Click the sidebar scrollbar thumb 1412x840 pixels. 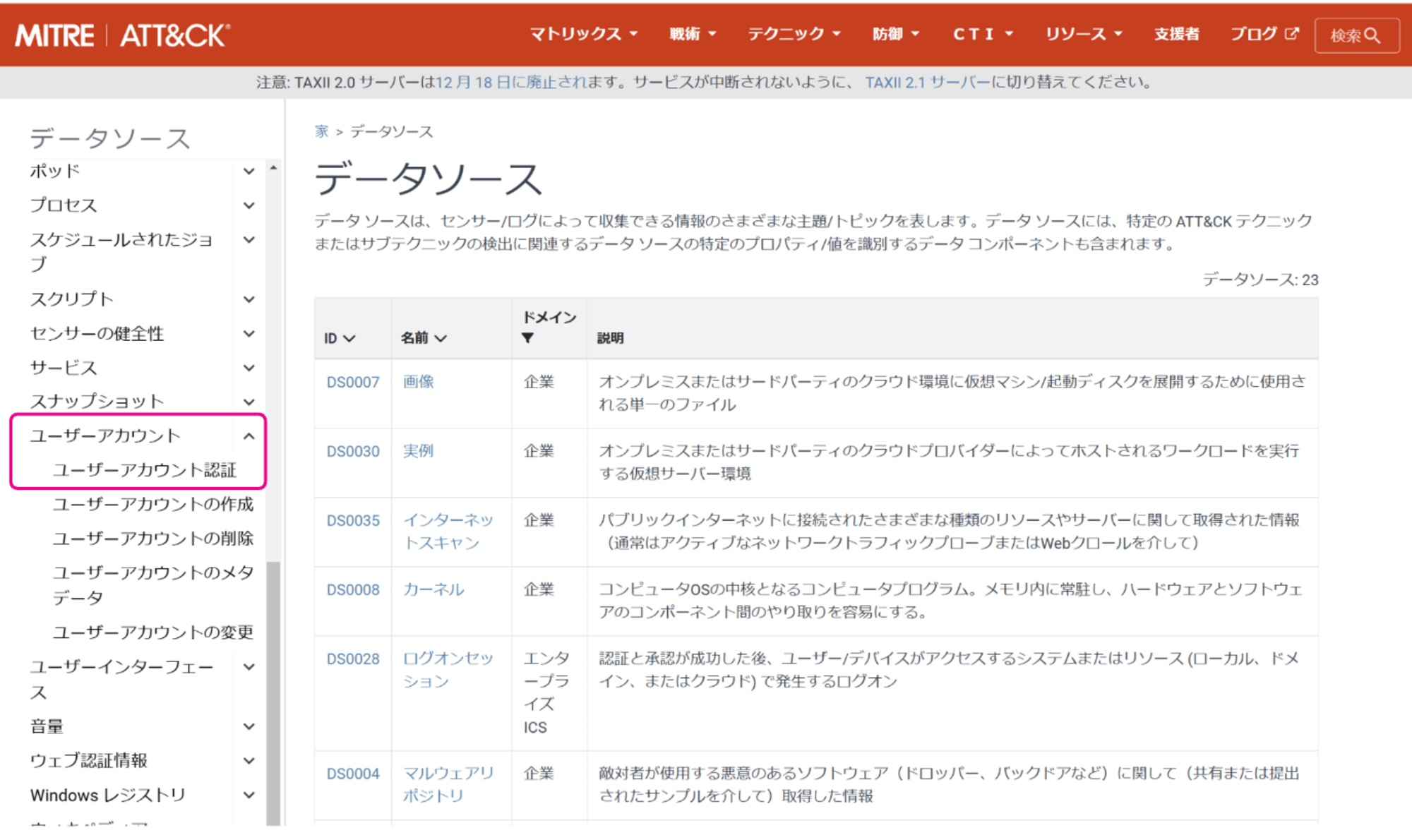273,693
